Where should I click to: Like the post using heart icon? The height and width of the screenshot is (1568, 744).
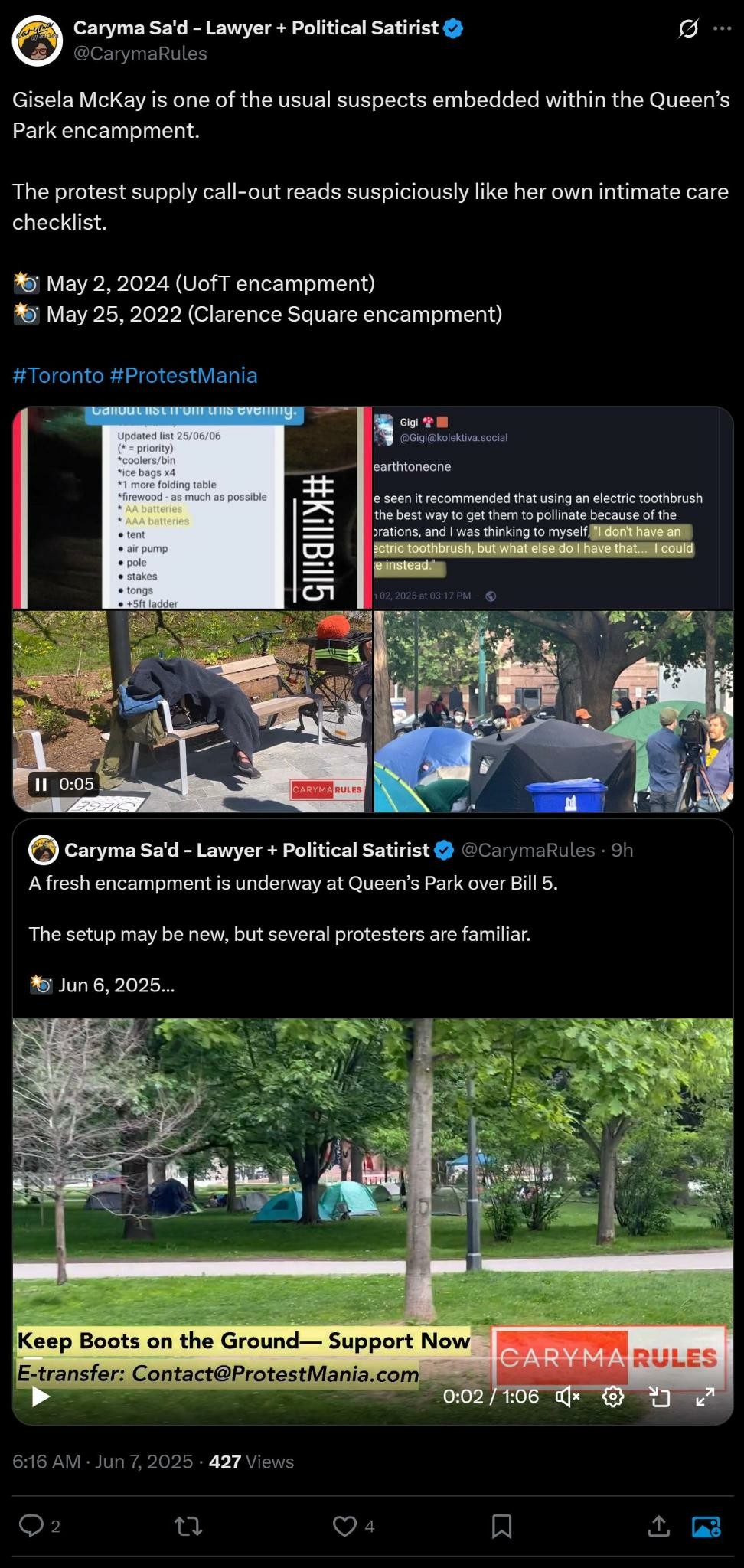coord(344,1527)
